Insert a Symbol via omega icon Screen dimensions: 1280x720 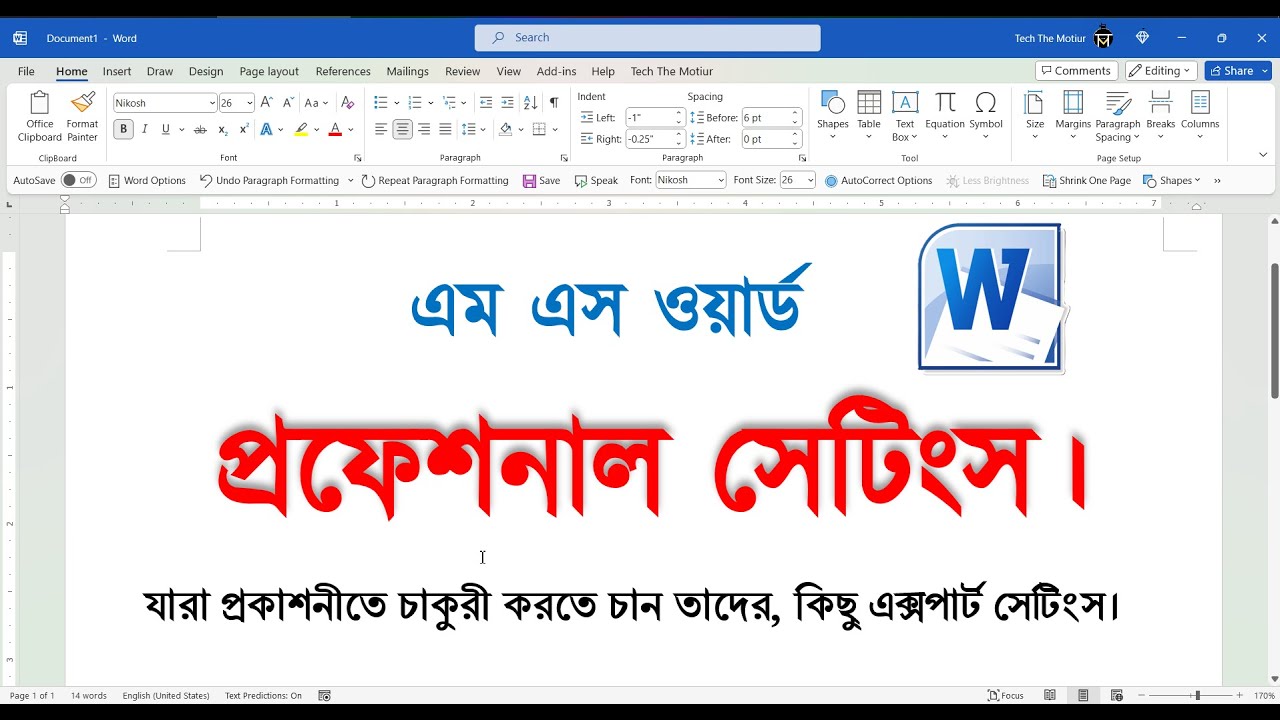[x=985, y=116]
